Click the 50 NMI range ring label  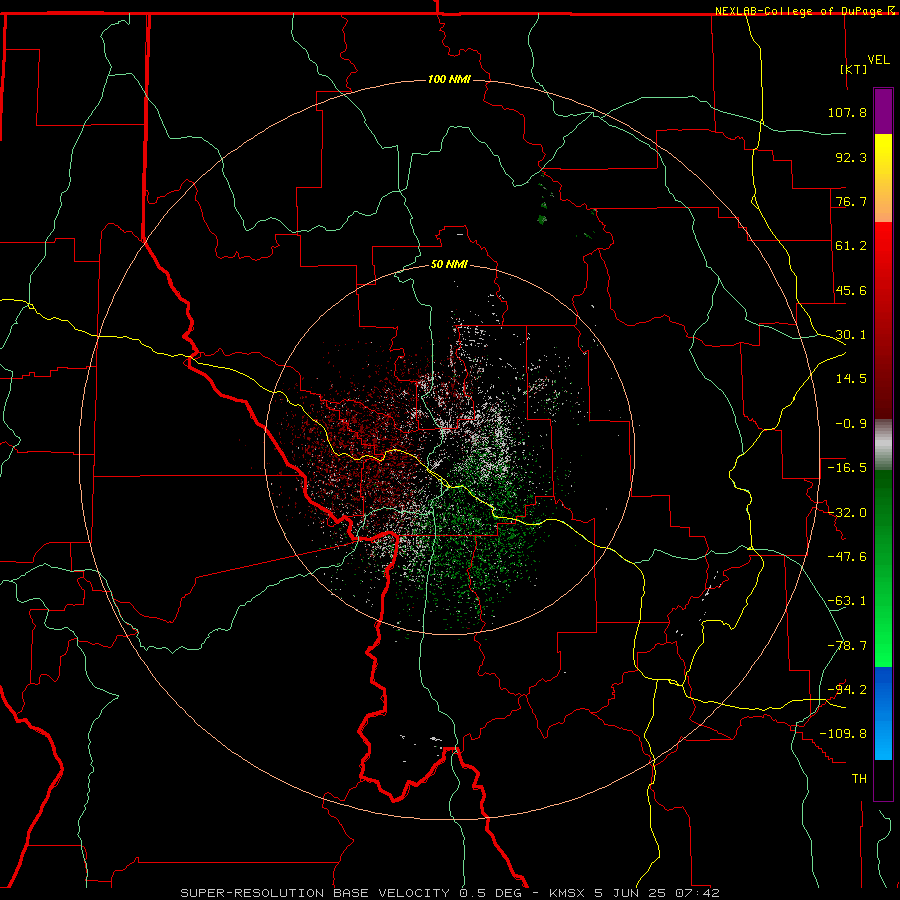[449, 265]
